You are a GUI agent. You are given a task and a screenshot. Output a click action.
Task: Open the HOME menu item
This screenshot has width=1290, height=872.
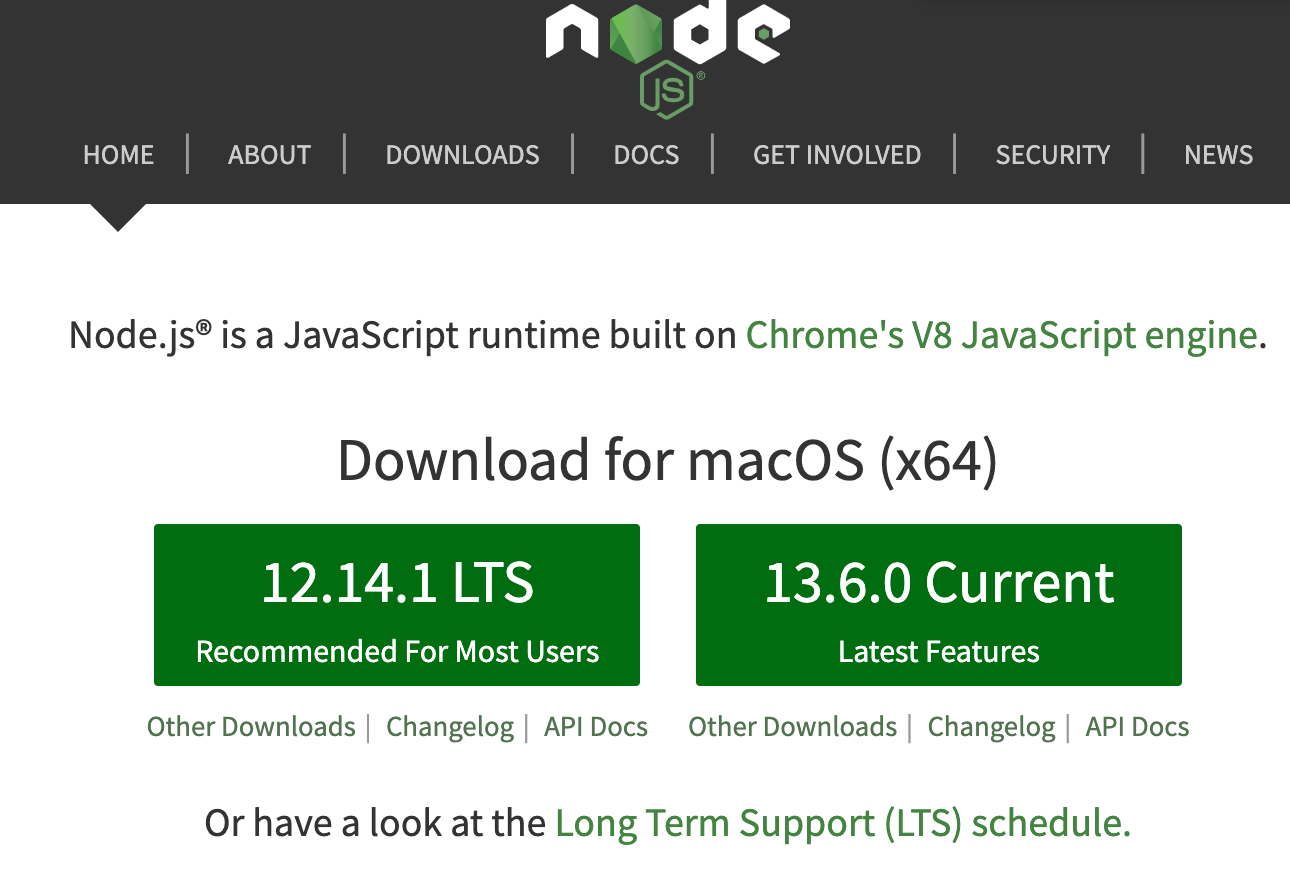[x=118, y=155]
